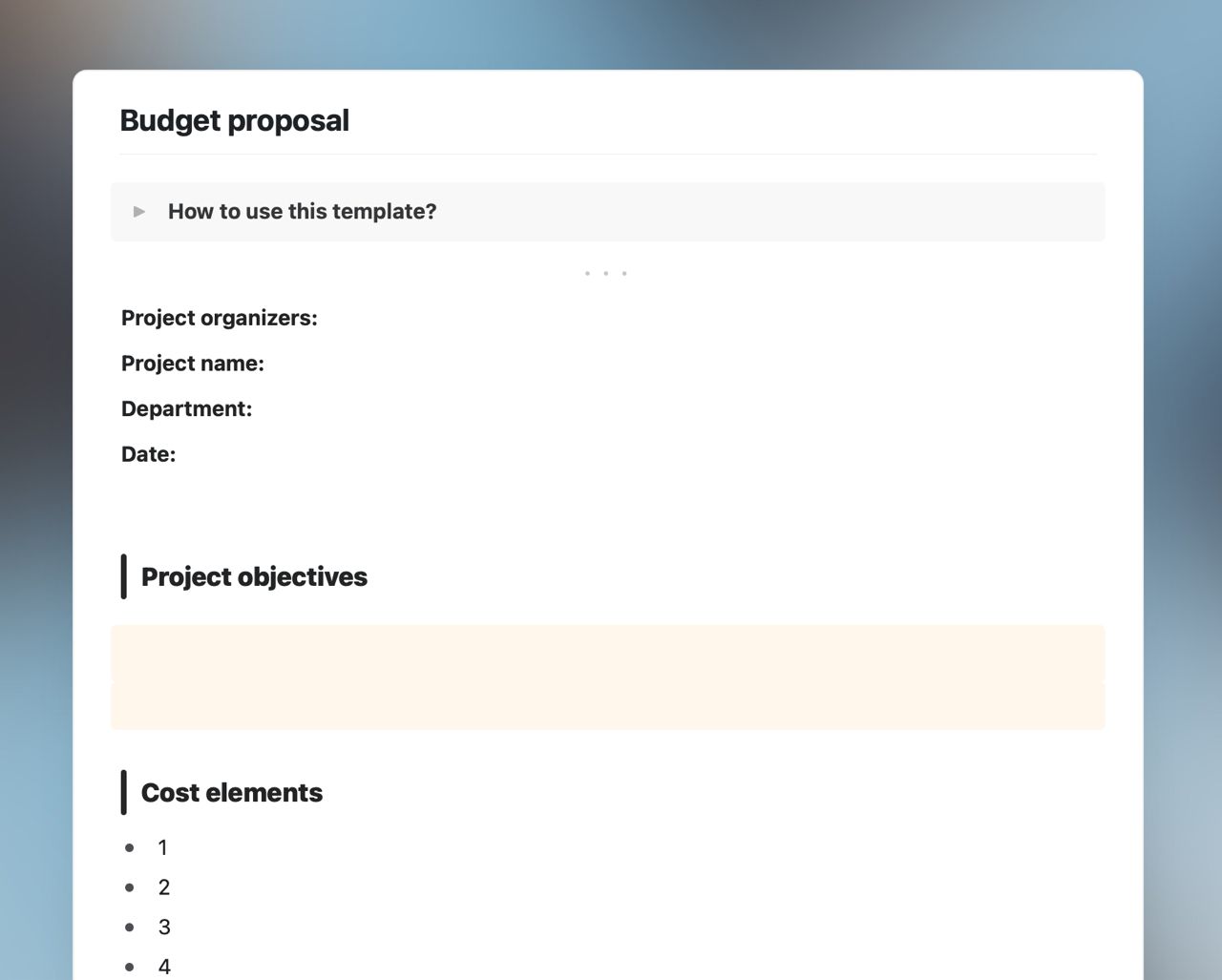Click bullet dot for list item 2
This screenshot has height=980, width=1222.
pyautogui.click(x=130, y=887)
